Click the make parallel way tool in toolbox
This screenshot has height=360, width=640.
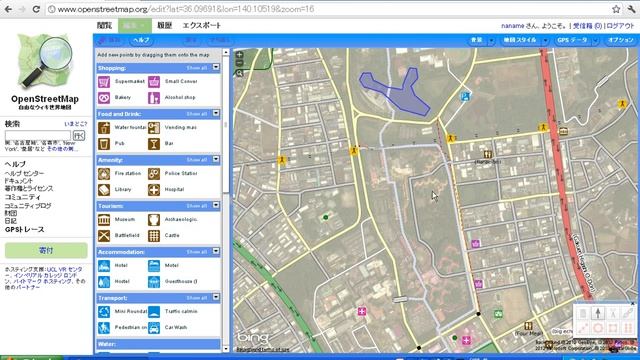pyautogui.click(x=628, y=328)
